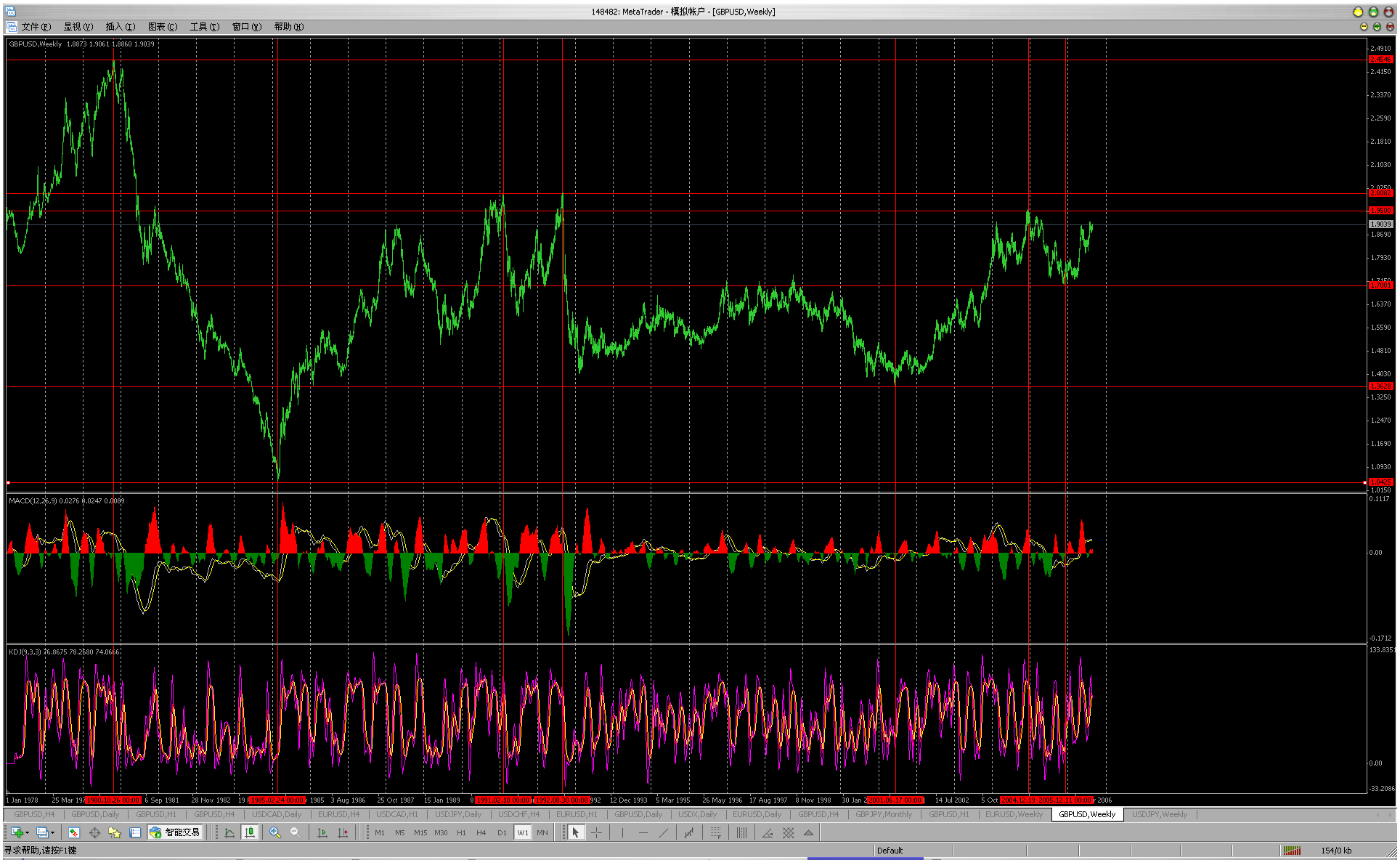Screen dimensions: 1400x860
Task: Switch to MN monthly timeframe
Action: pyautogui.click(x=542, y=832)
